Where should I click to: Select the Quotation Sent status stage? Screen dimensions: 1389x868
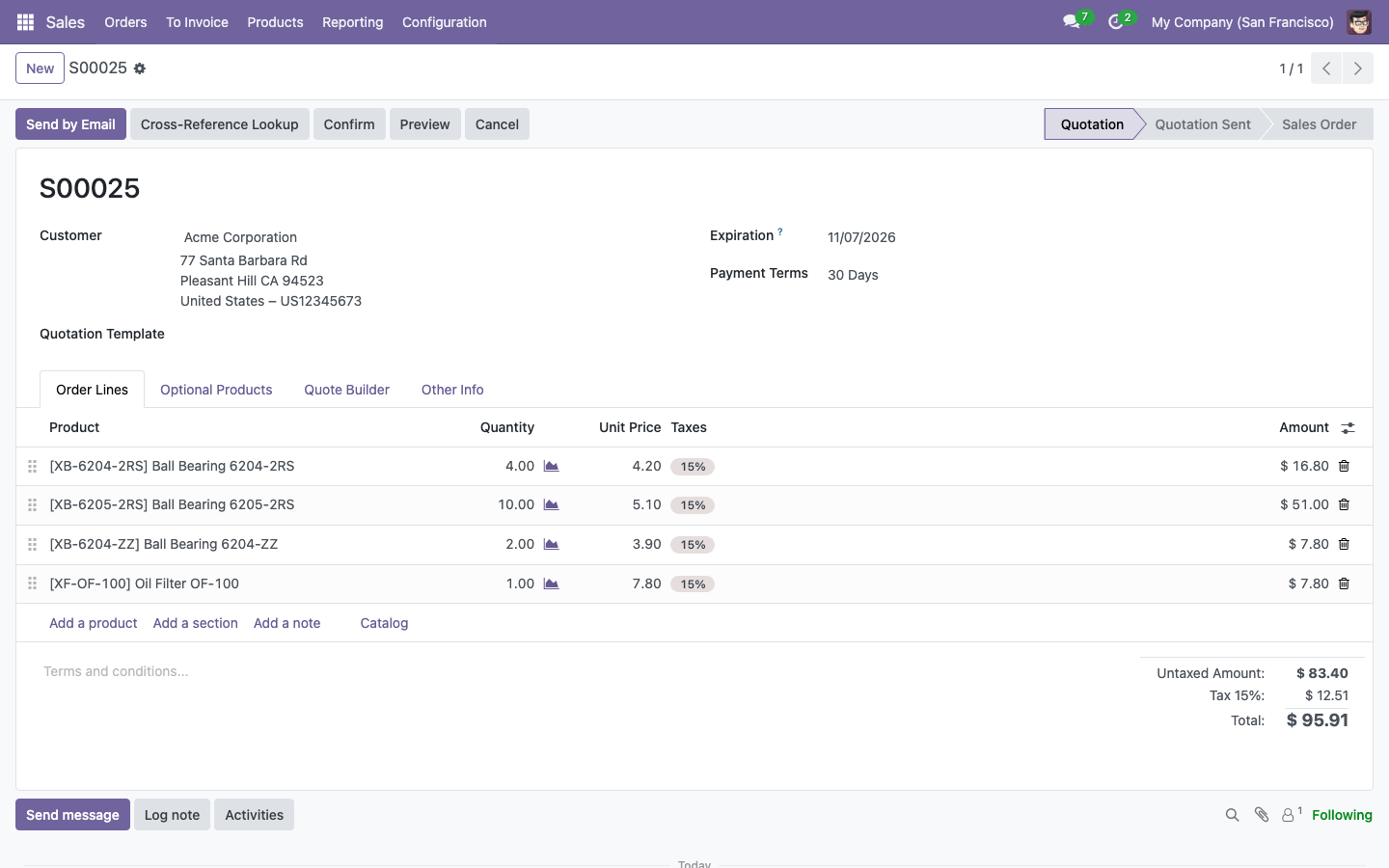point(1203,124)
